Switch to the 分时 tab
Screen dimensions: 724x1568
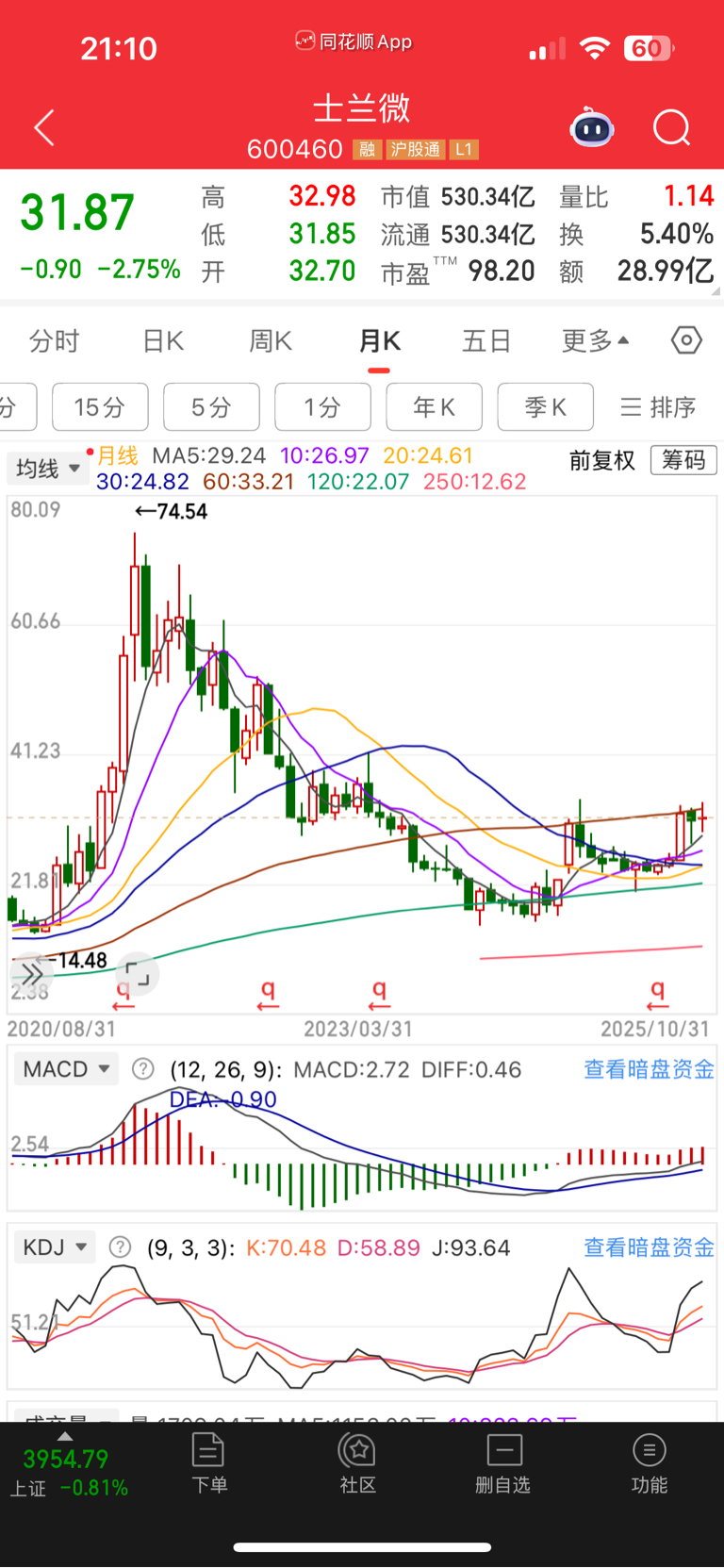[54, 340]
